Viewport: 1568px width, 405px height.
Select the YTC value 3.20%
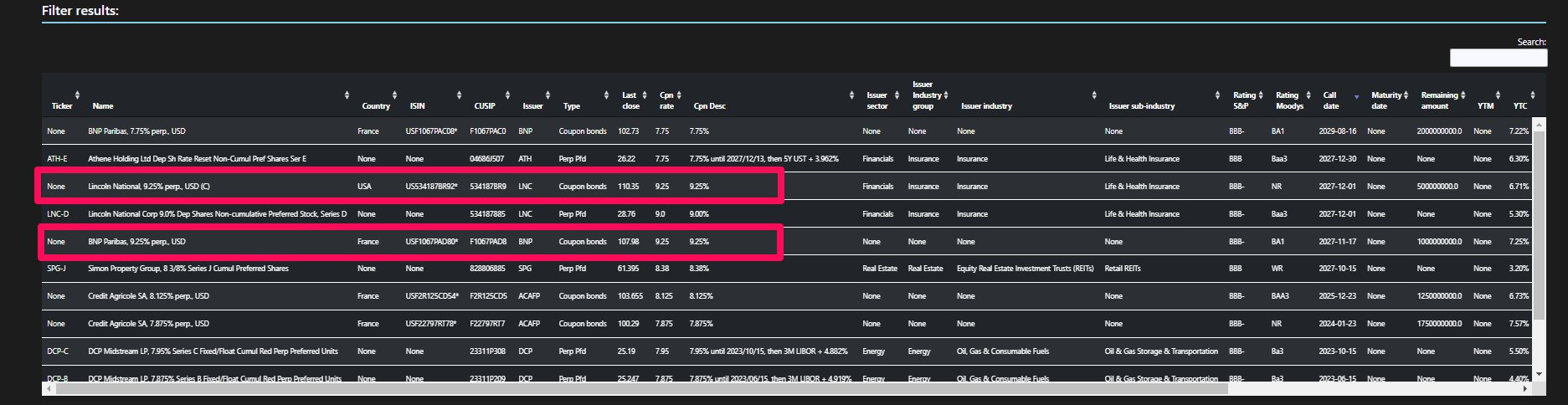pyautogui.click(x=1519, y=269)
